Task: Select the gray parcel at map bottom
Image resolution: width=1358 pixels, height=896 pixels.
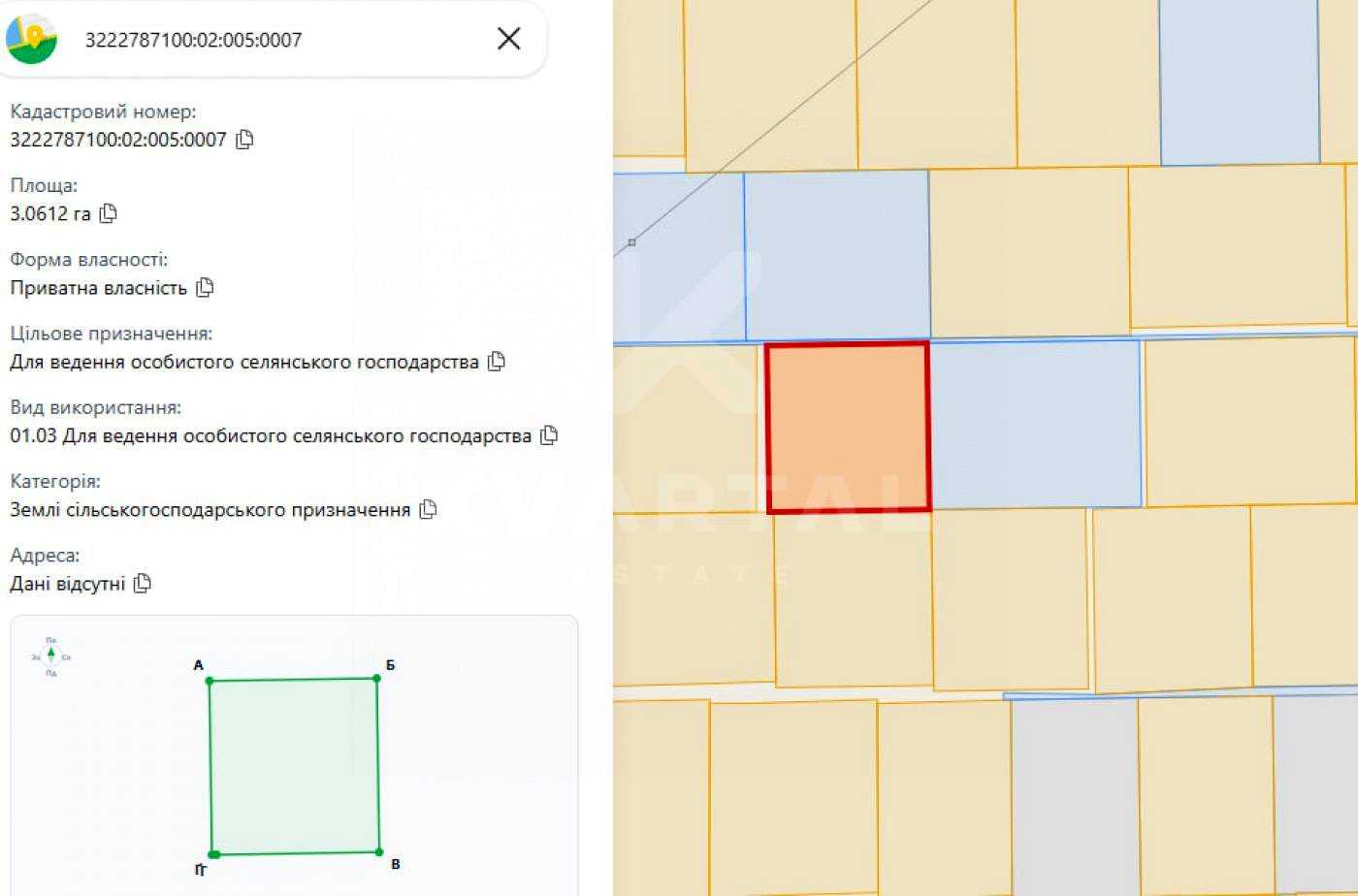Action: 1075,795
